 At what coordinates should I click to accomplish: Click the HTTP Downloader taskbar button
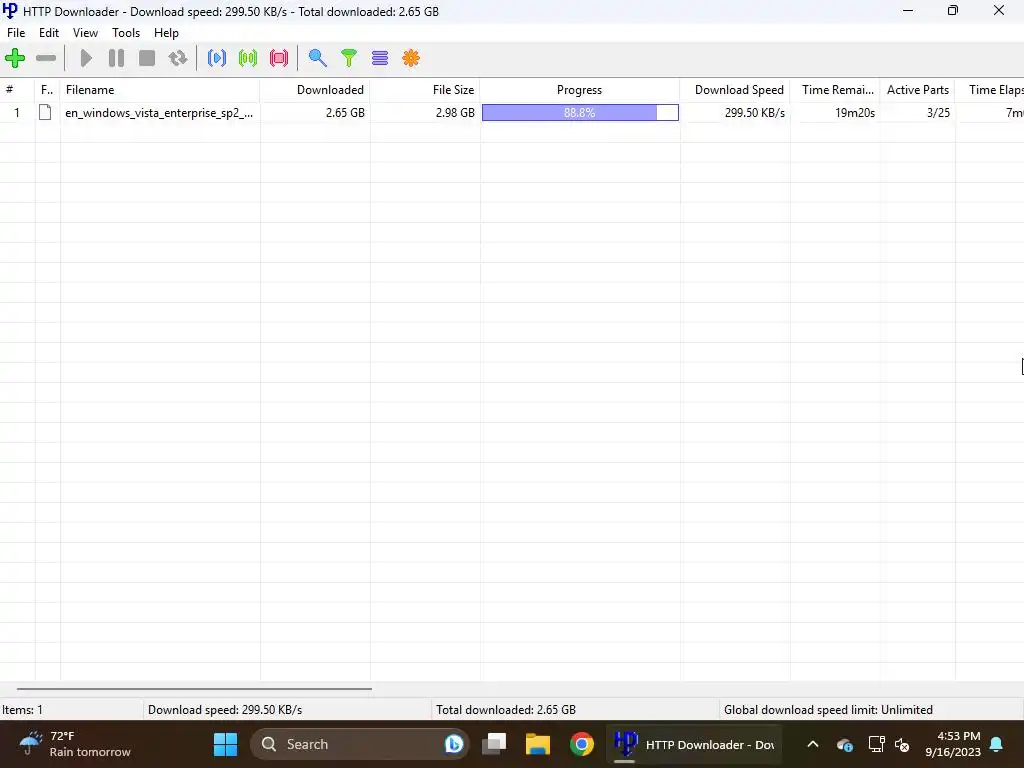(x=694, y=744)
